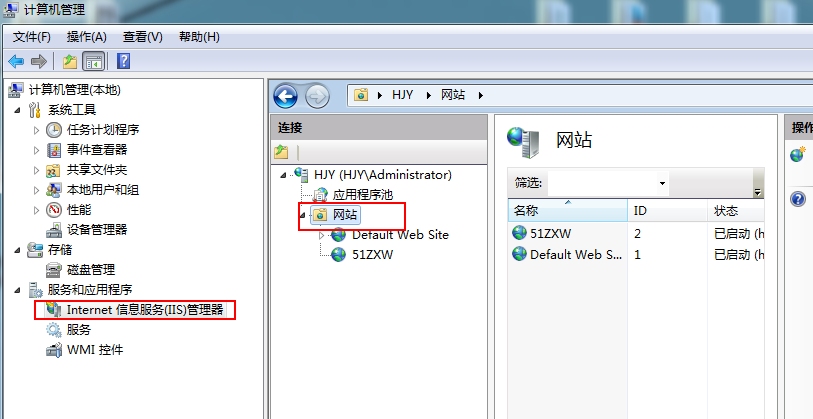Click the up-one-level folder toolbar icon
This screenshot has height=419, width=813.
click(69, 62)
